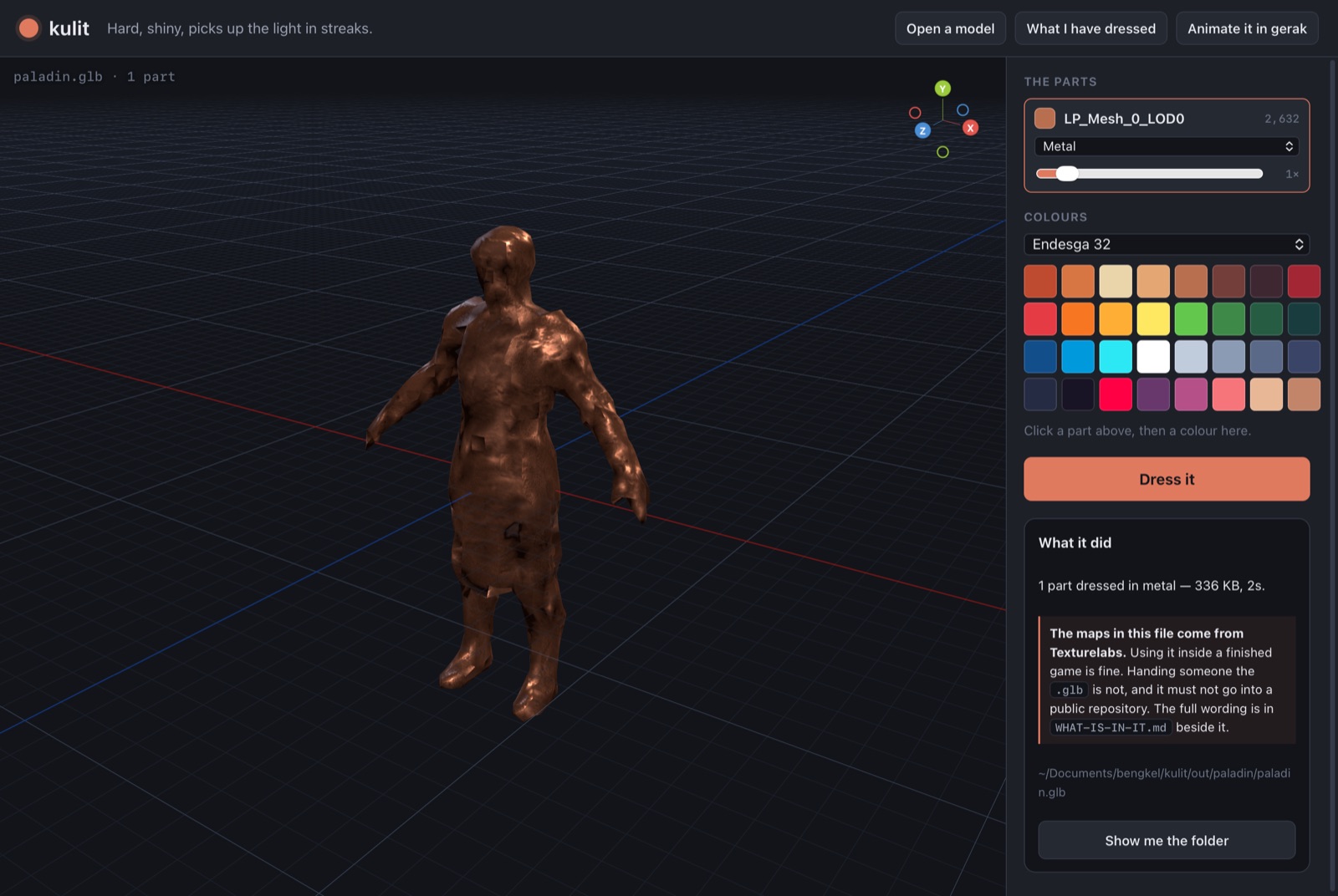The width and height of the screenshot is (1338, 896).
Task: Click the Dress it button
Action: point(1167,479)
